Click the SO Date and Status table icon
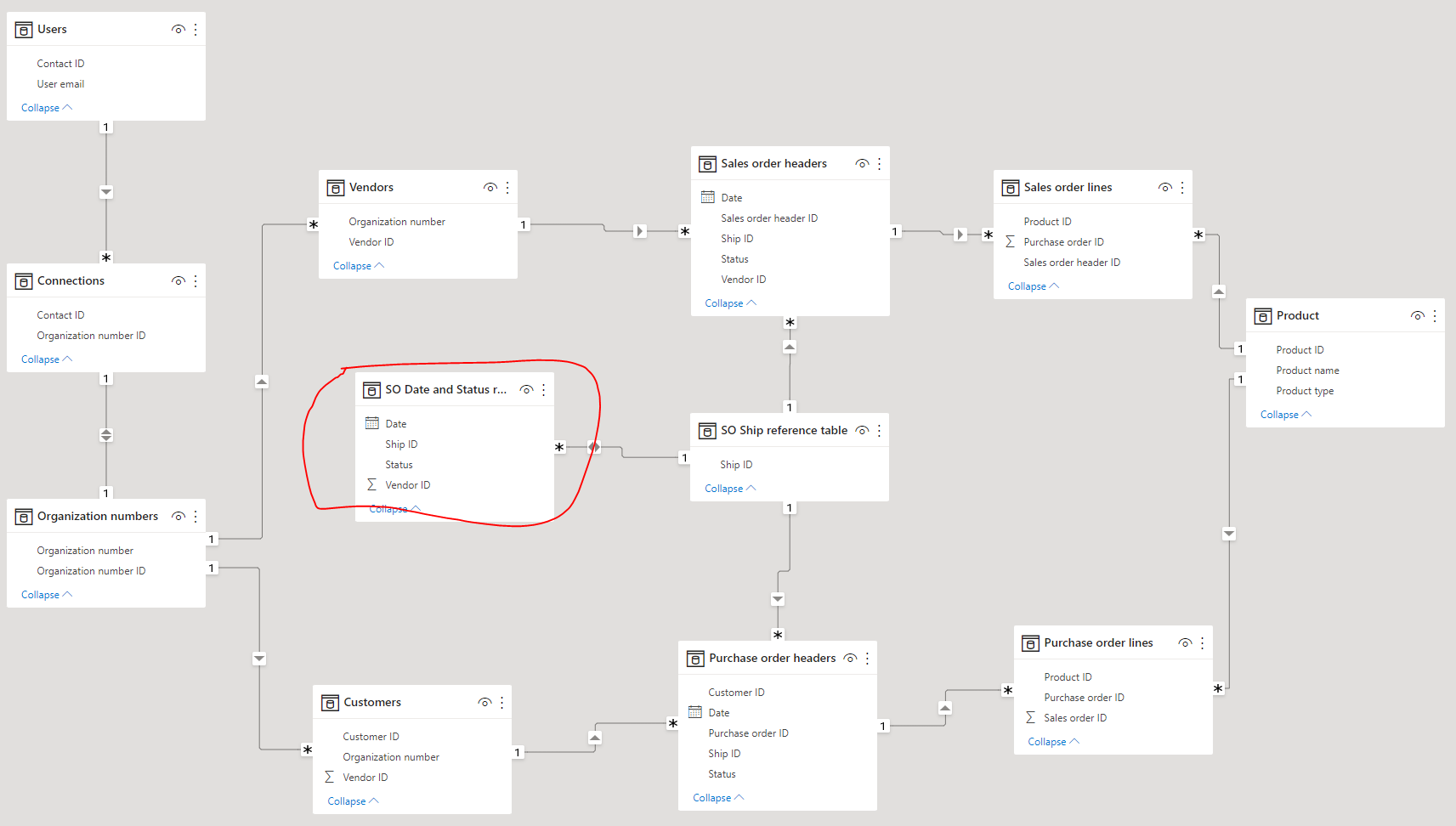Screen dimensions: 1456x826 [371, 390]
